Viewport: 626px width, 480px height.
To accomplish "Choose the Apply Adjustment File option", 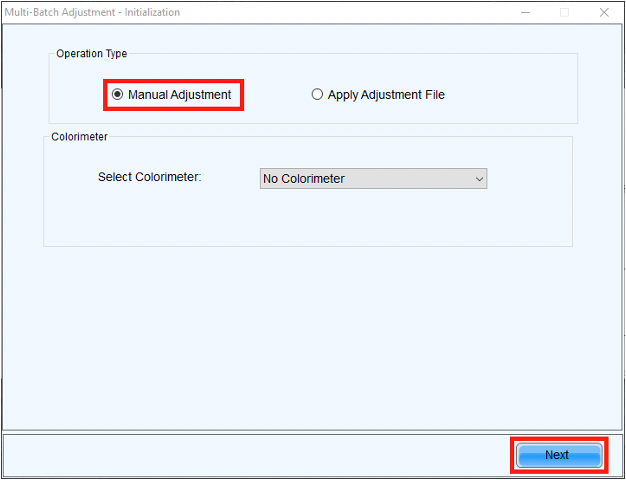I will [x=317, y=95].
